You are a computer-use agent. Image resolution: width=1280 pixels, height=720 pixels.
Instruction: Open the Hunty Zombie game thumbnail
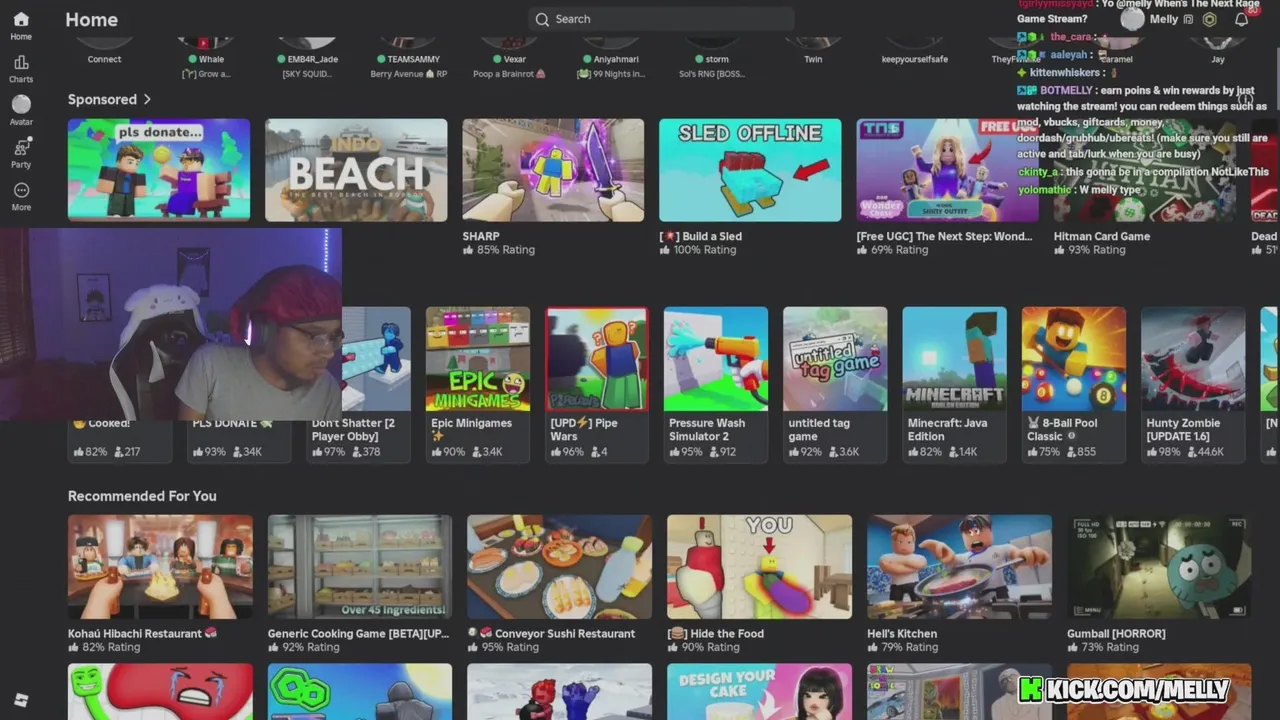click(x=1192, y=359)
